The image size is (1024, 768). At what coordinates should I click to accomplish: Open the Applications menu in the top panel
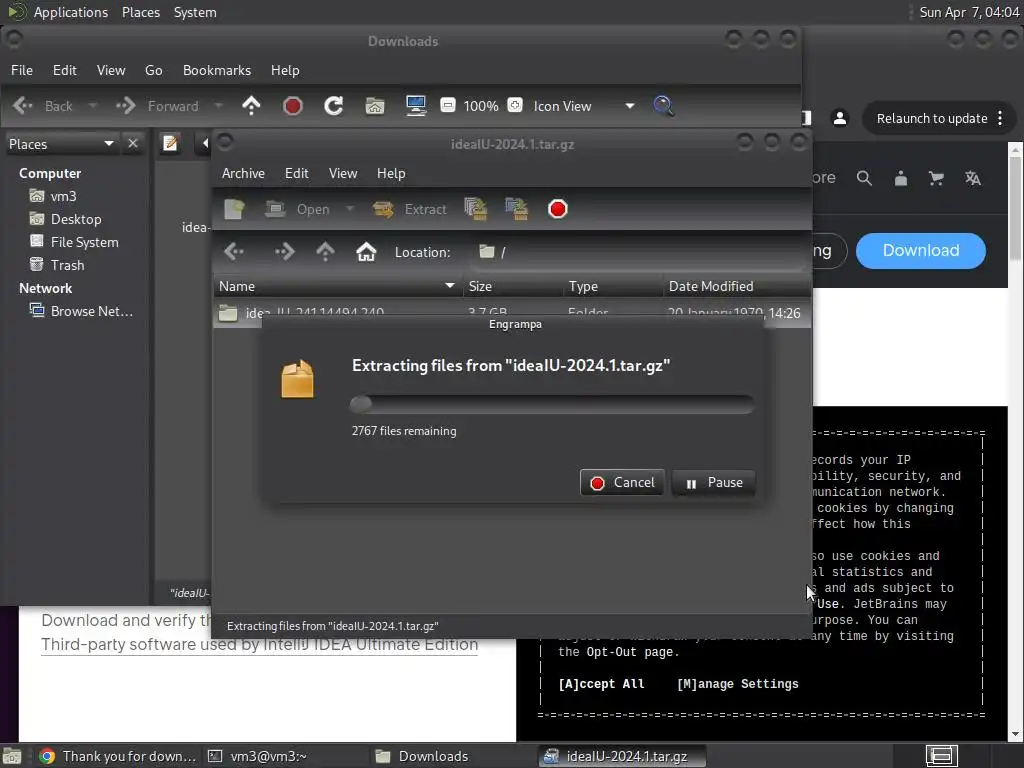pos(71,12)
